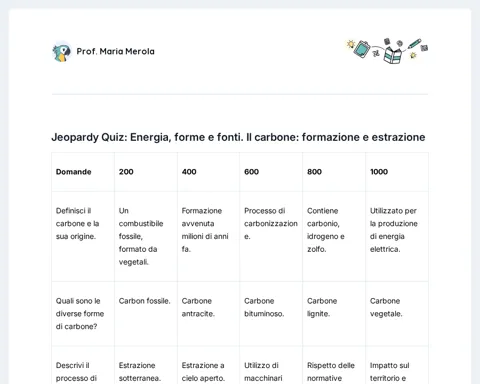Click the green pencil illustration

[414, 44]
